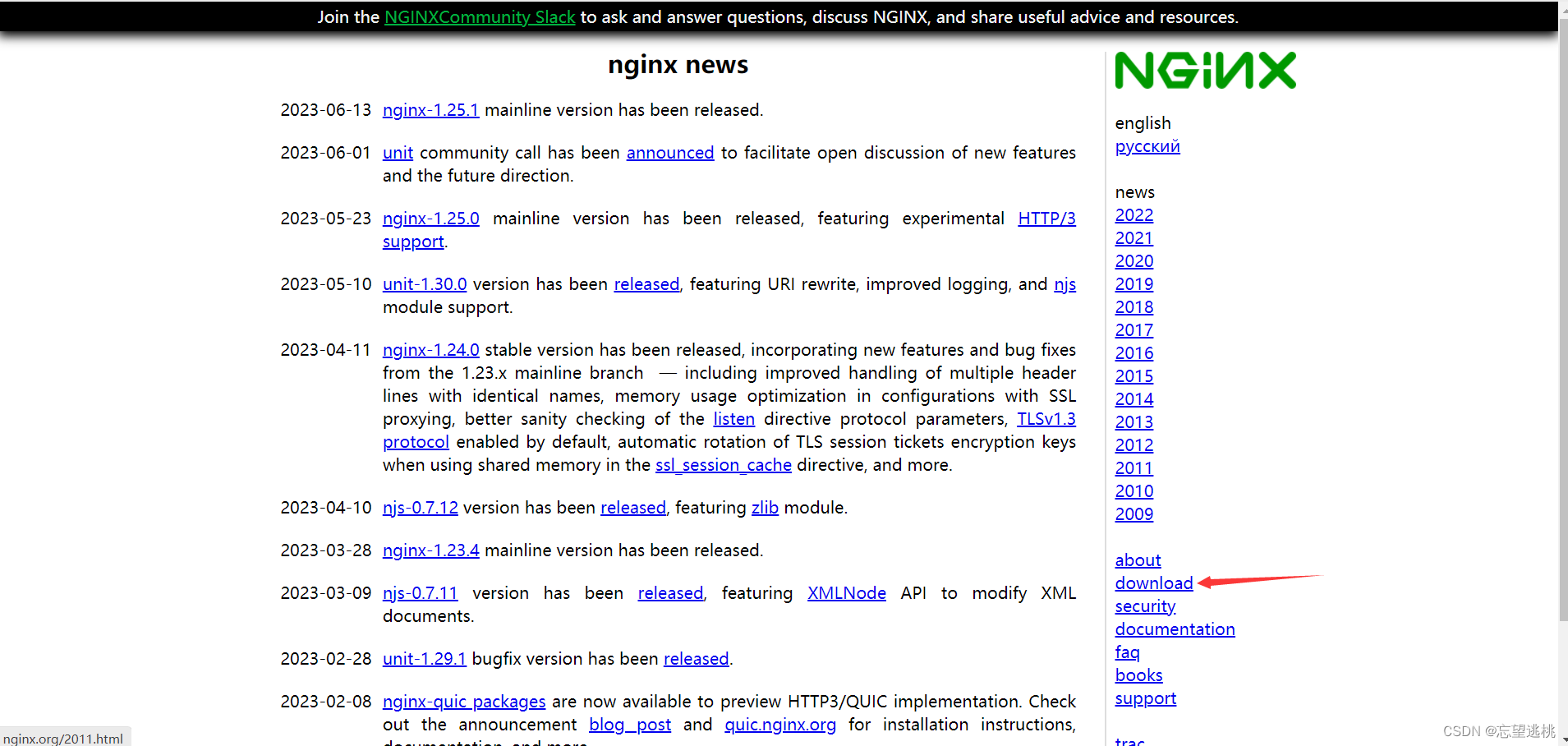Image resolution: width=1568 pixels, height=746 pixels.
Task: Open the listen directive link
Action: 733,419
